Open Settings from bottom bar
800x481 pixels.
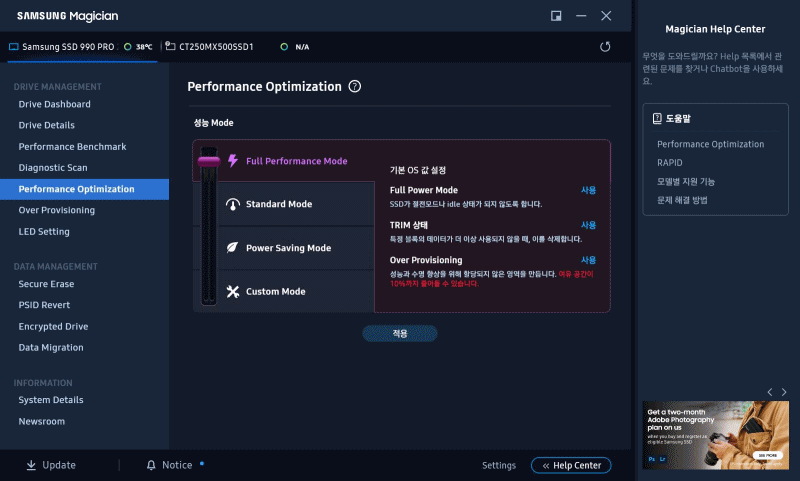(x=499, y=465)
